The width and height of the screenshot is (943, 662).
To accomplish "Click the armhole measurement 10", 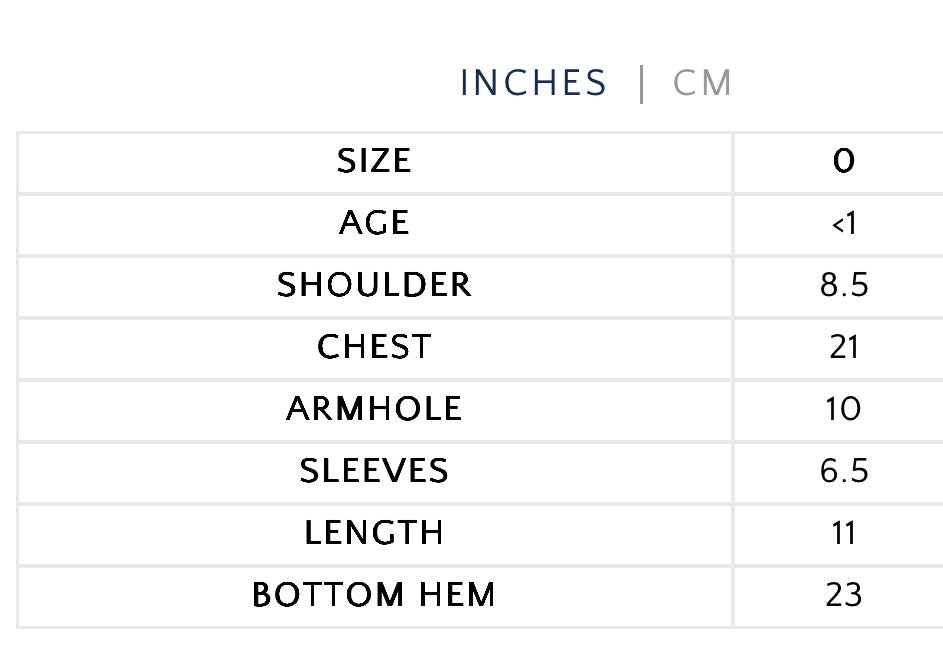I will [x=843, y=409].
